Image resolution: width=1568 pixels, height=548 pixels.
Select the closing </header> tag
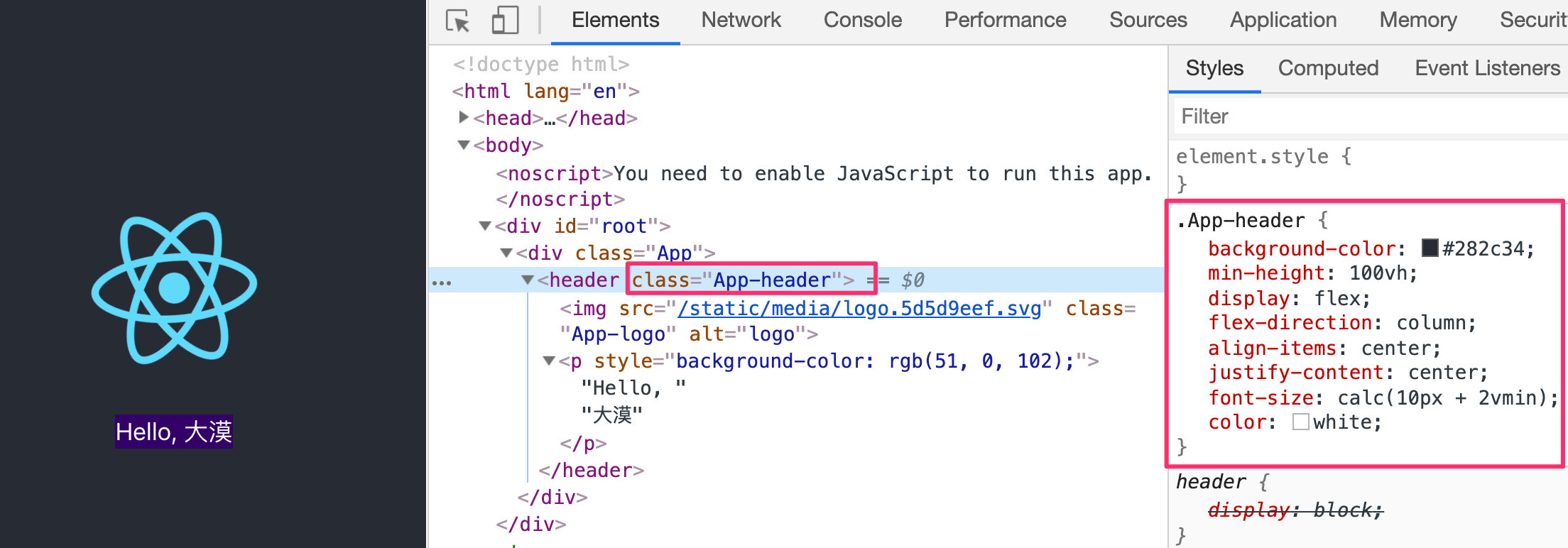[592, 470]
